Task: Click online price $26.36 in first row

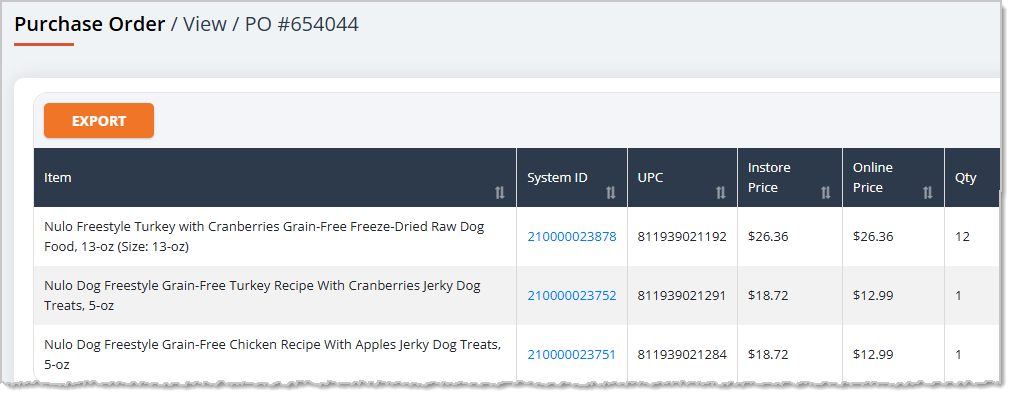Action: pos(873,237)
